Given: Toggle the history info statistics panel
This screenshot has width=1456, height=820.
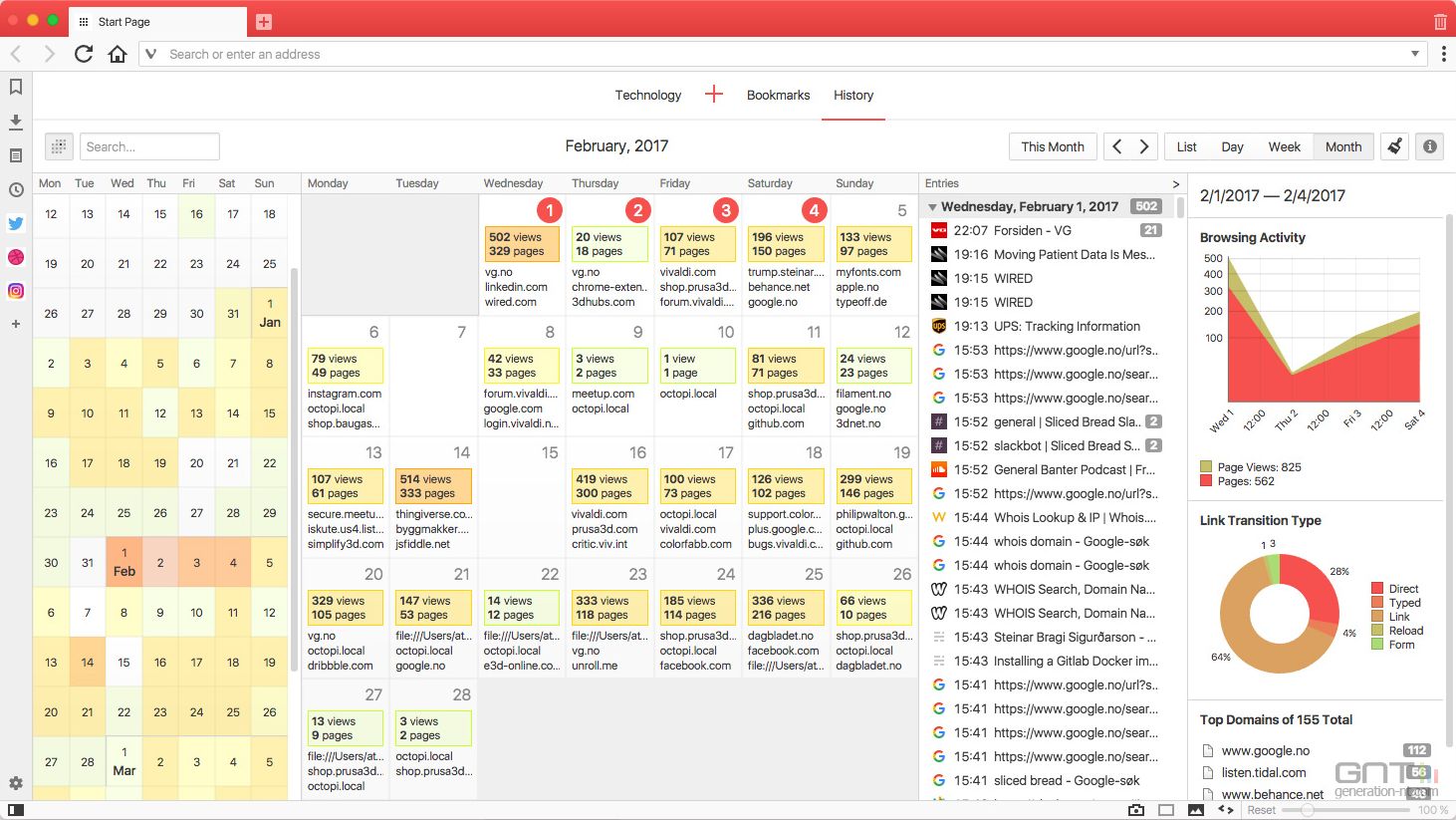Looking at the screenshot, I should coord(1430,146).
